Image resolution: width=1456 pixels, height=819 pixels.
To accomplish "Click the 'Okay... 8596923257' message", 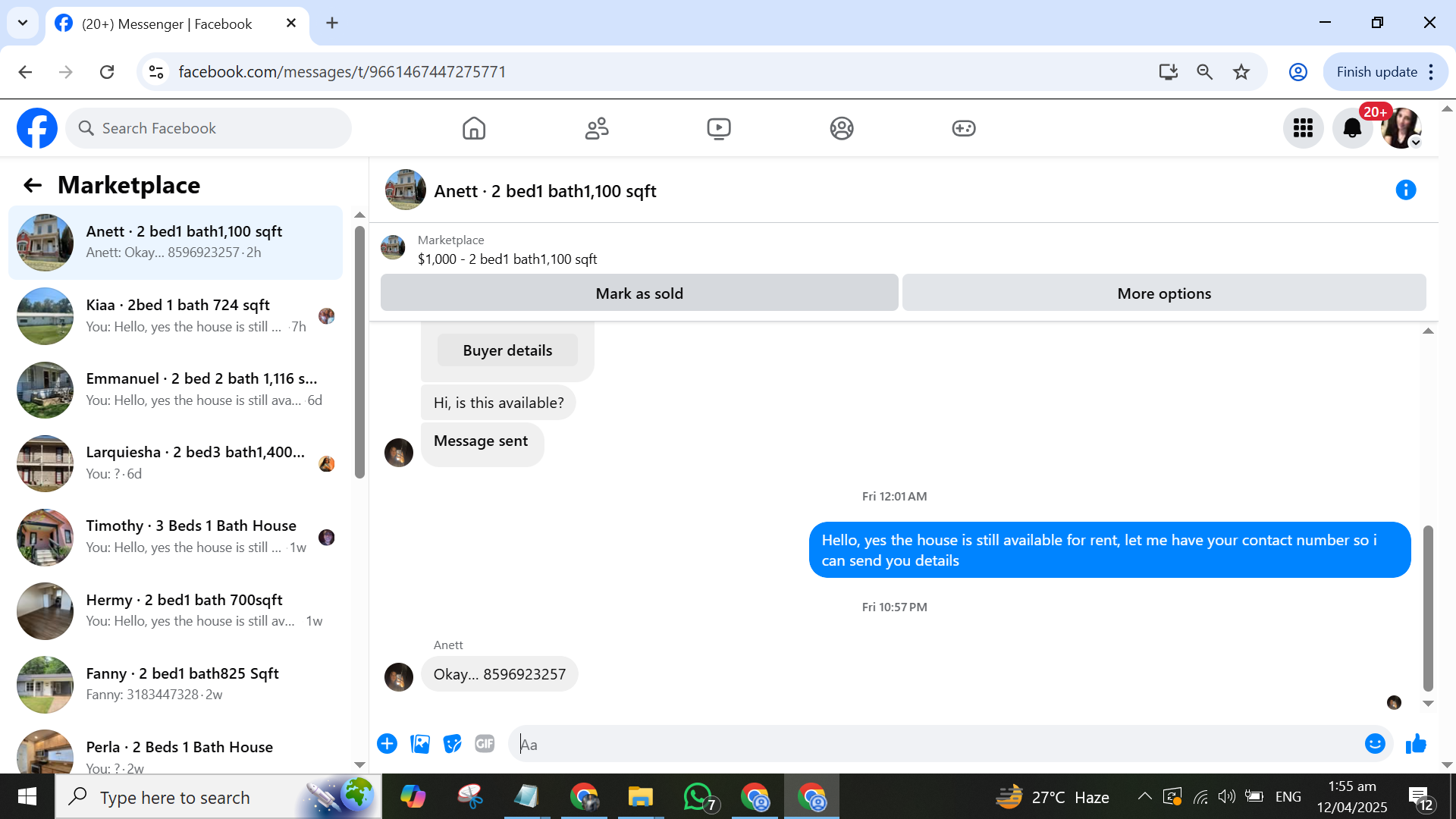I will click(x=500, y=674).
